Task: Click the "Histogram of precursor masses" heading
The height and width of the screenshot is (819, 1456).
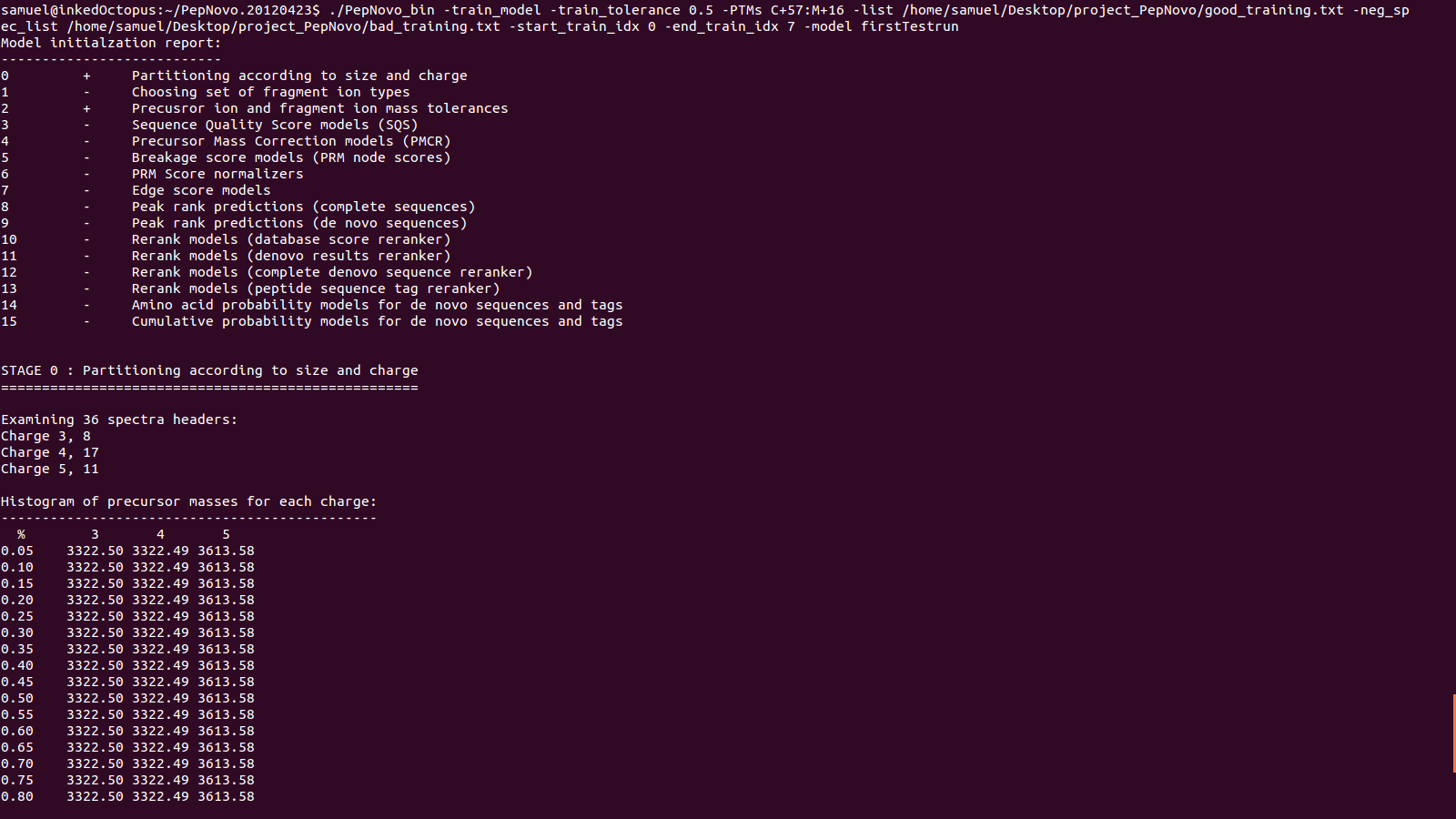Action: point(188,502)
